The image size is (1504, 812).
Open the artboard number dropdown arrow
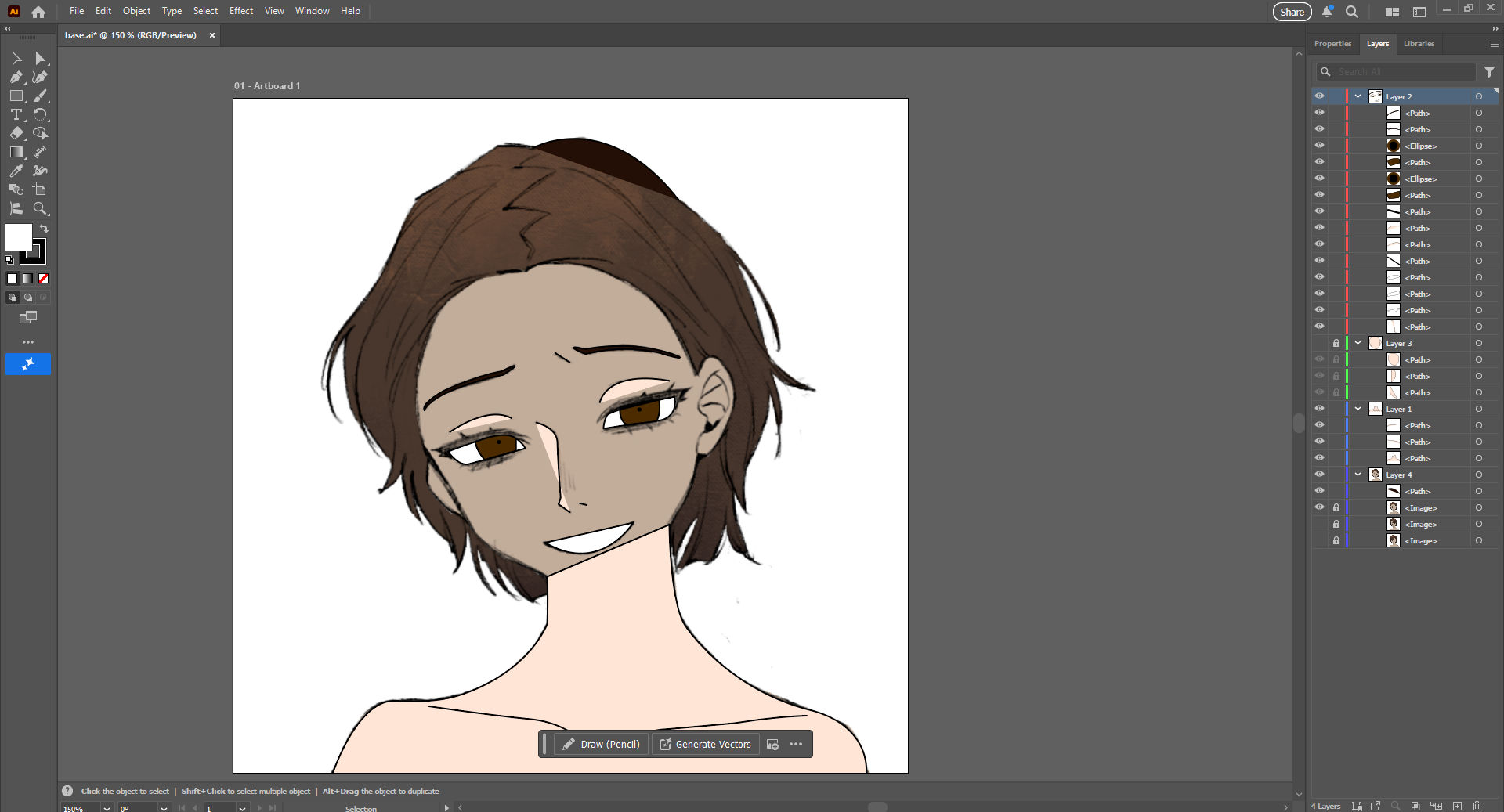tap(243, 808)
